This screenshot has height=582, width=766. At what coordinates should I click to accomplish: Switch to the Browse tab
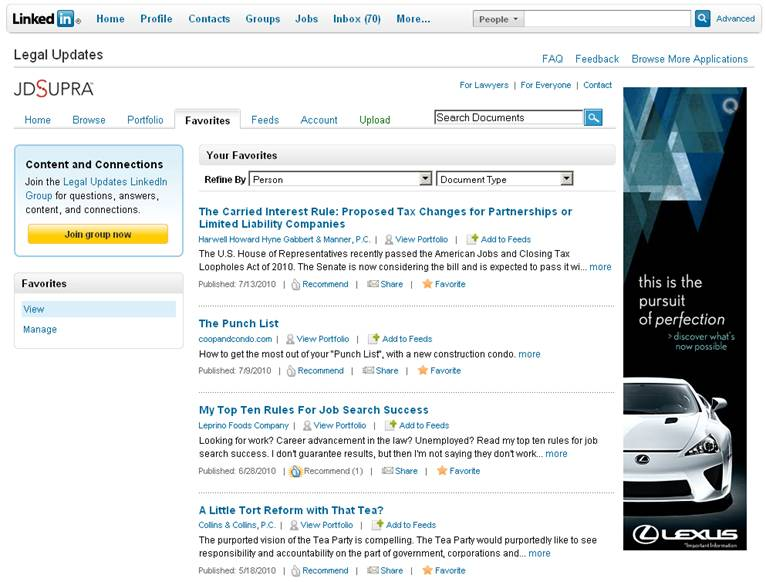[x=89, y=120]
